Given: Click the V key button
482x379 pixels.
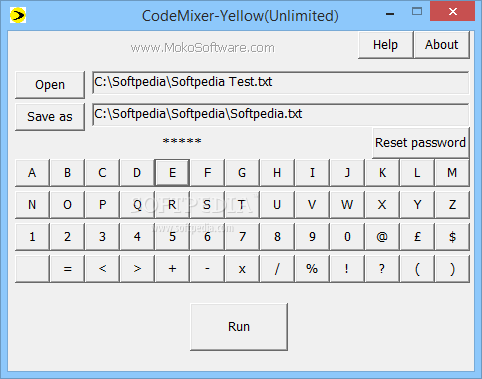Looking at the screenshot, I should click(312, 205).
